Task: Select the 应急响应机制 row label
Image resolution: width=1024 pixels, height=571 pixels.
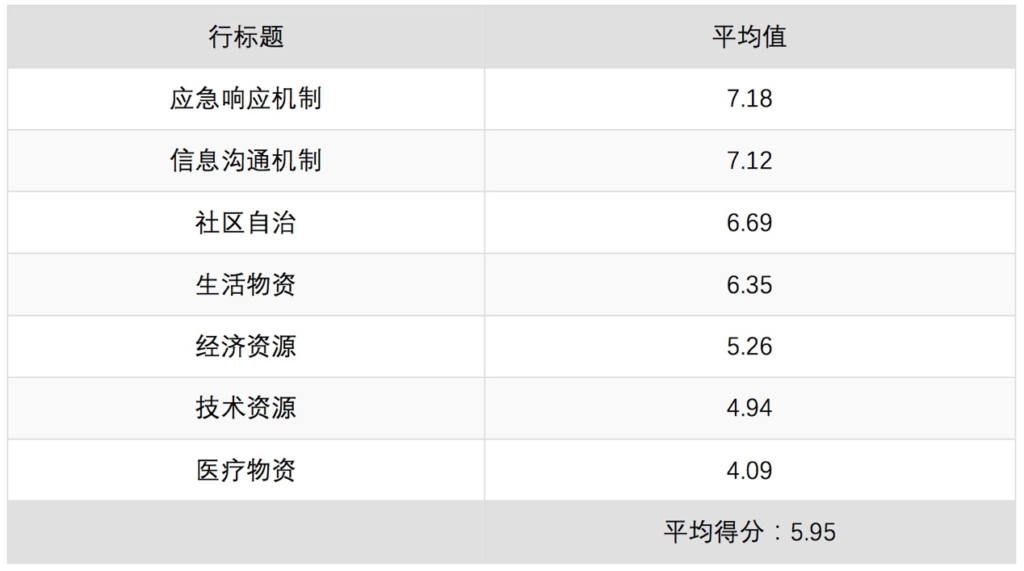Action: click(x=246, y=99)
